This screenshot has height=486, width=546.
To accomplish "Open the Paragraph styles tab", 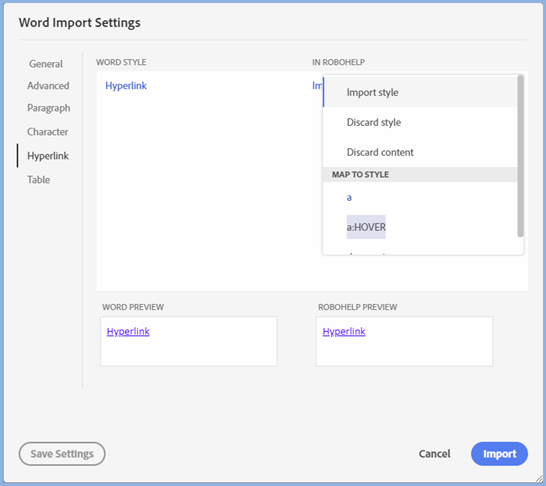I will tap(49, 108).
